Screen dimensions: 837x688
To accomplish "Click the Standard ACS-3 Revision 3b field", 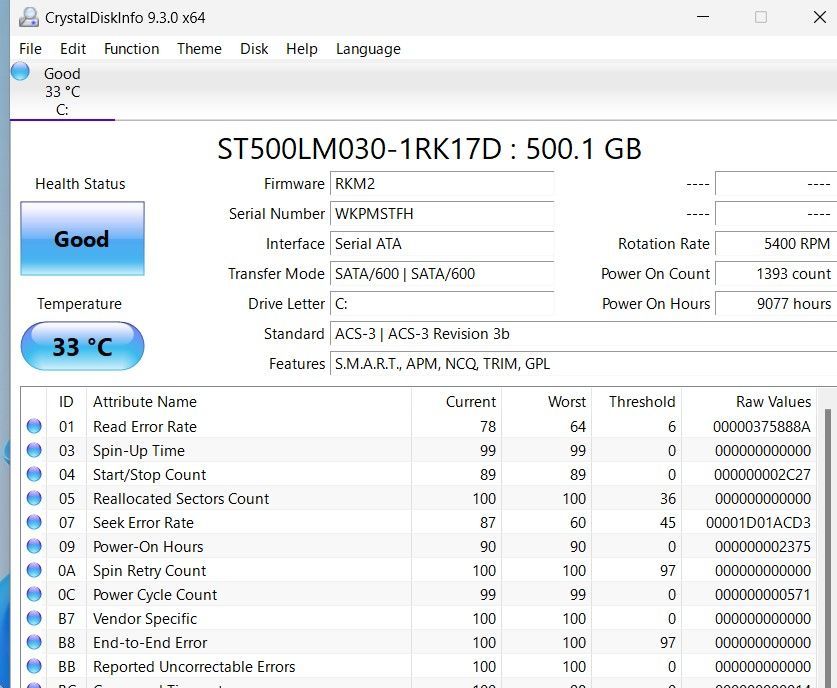I will [x=583, y=334].
